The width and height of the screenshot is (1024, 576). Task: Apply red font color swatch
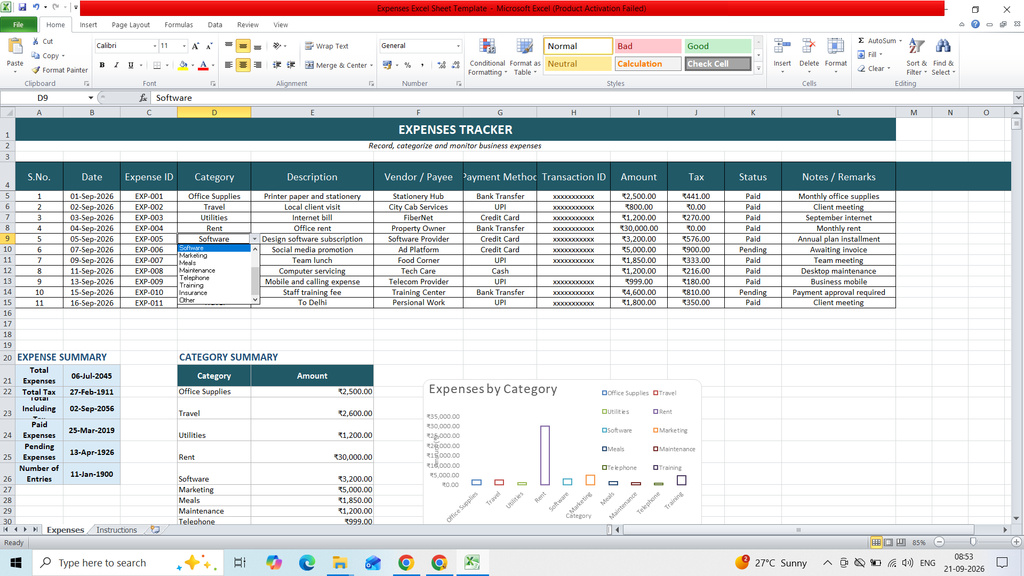pyautogui.click(x=203, y=65)
